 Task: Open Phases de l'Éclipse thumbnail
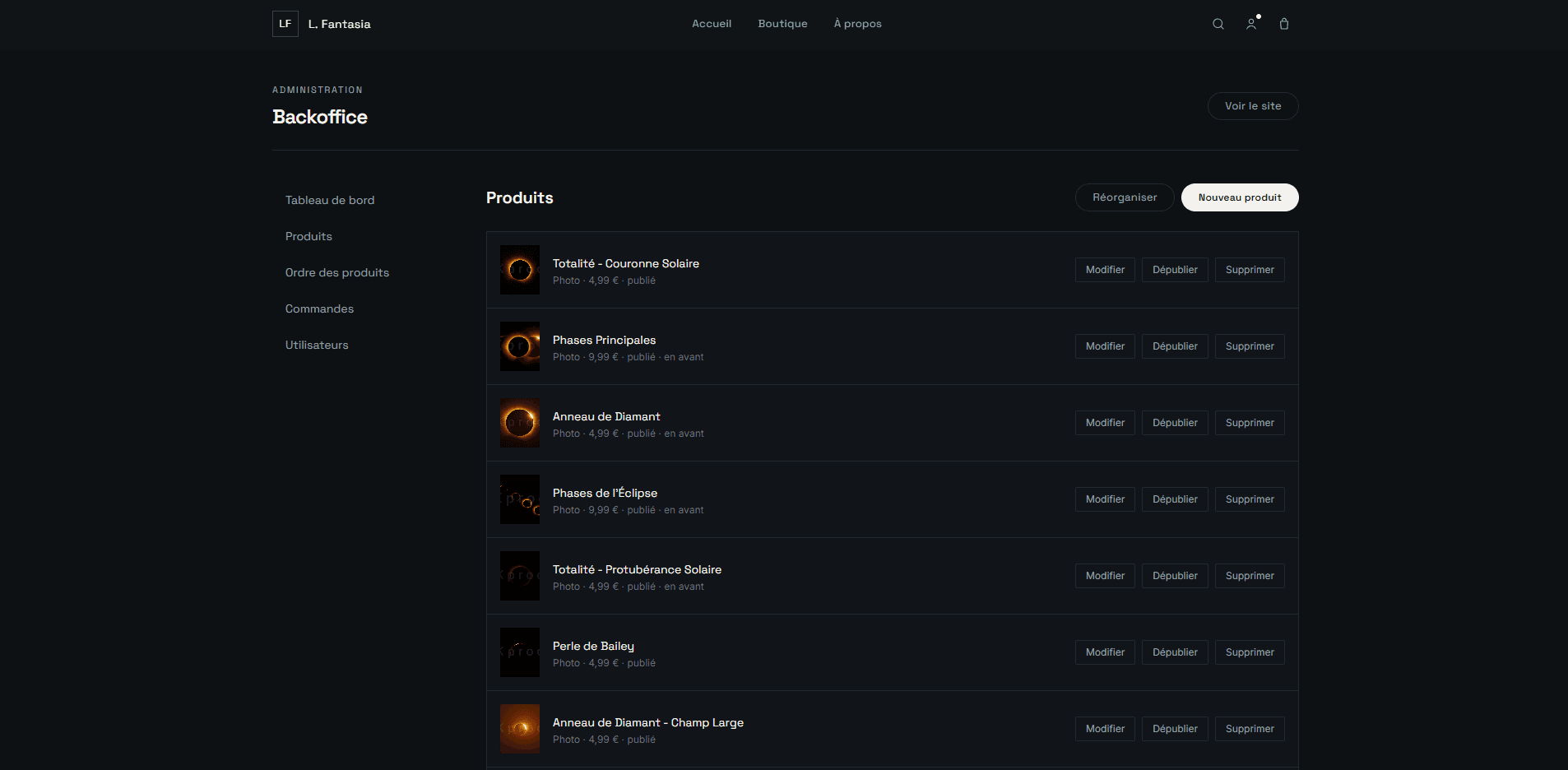(x=520, y=499)
